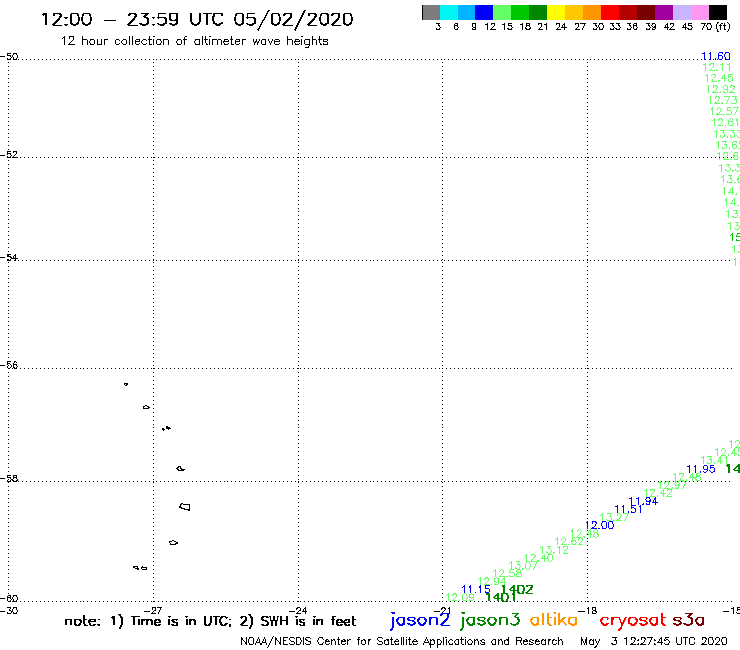This screenshot has width=740, height=650.
Task: Click the blue wave height value 11.60
Action: point(715,56)
